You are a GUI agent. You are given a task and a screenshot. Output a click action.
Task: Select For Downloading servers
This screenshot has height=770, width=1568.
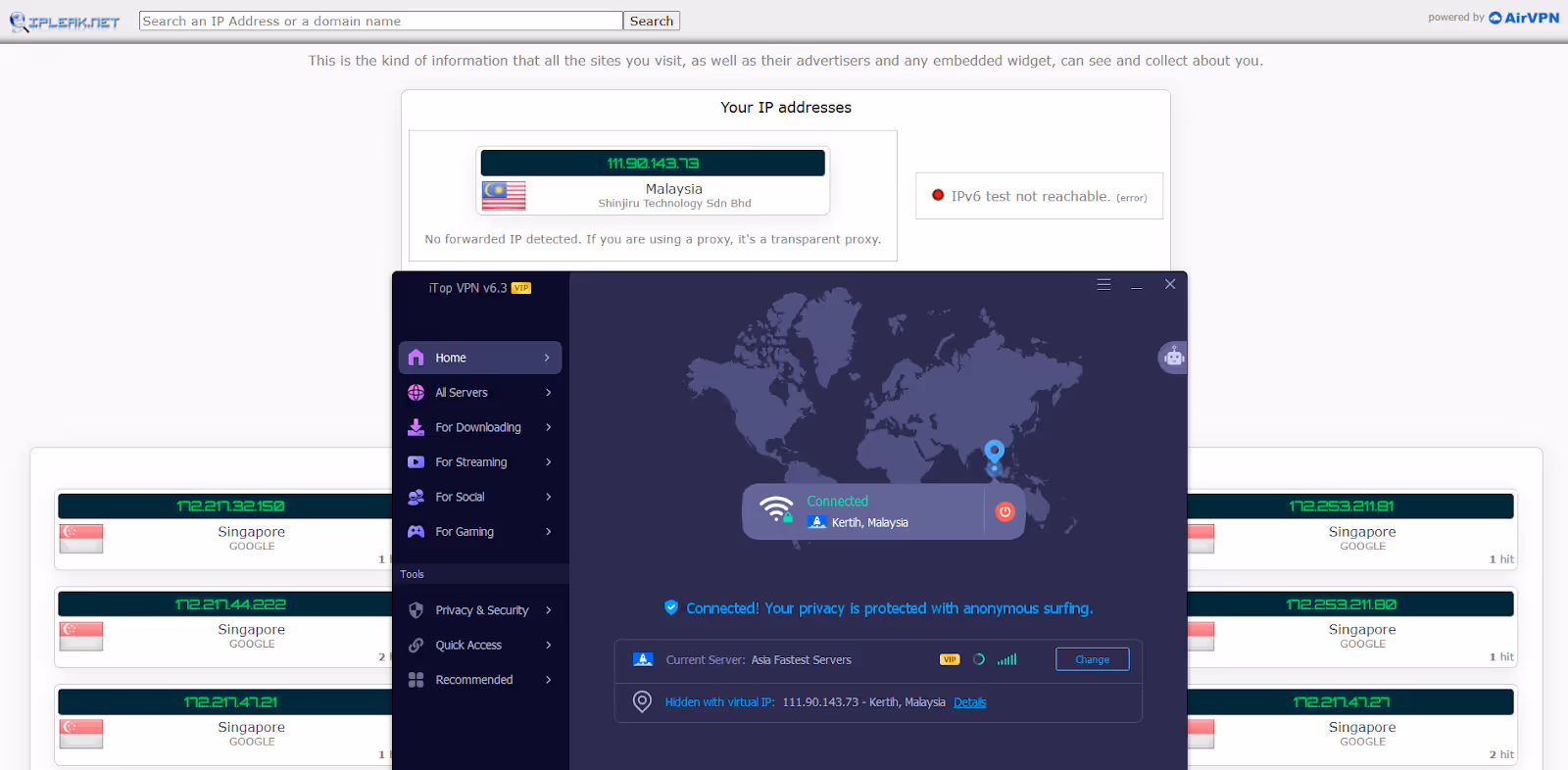(480, 427)
